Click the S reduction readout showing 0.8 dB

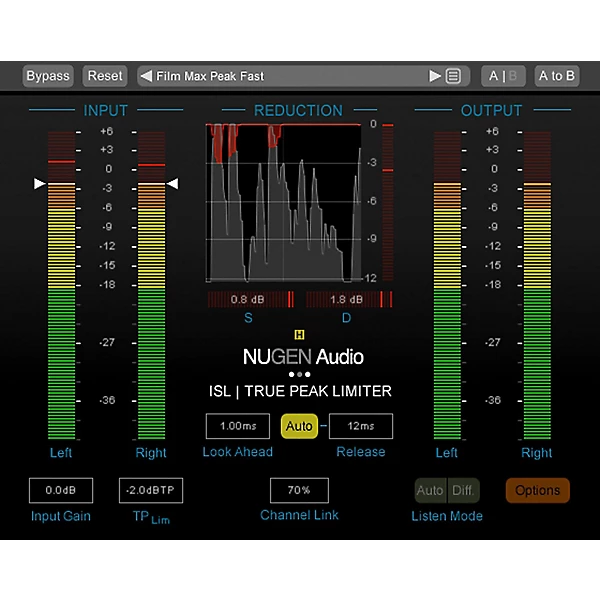pyautogui.click(x=247, y=299)
